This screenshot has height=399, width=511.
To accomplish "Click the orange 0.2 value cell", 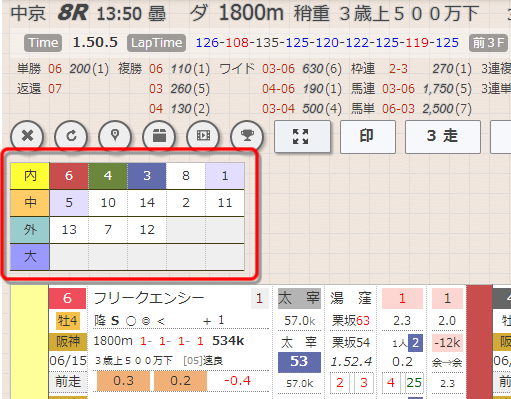I will 180,381.
